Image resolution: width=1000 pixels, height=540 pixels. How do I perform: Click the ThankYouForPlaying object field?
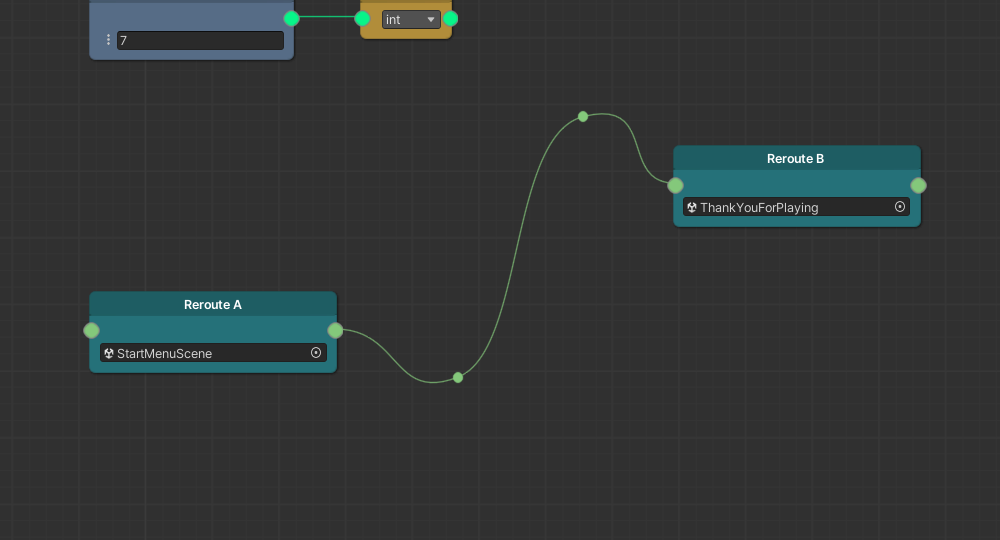click(797, 207)
